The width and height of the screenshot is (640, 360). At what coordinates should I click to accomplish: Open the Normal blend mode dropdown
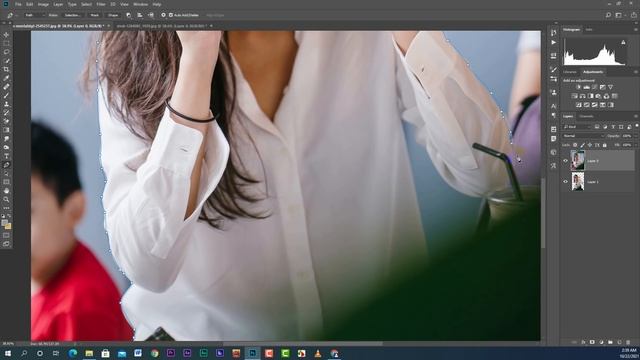[583, 136]
